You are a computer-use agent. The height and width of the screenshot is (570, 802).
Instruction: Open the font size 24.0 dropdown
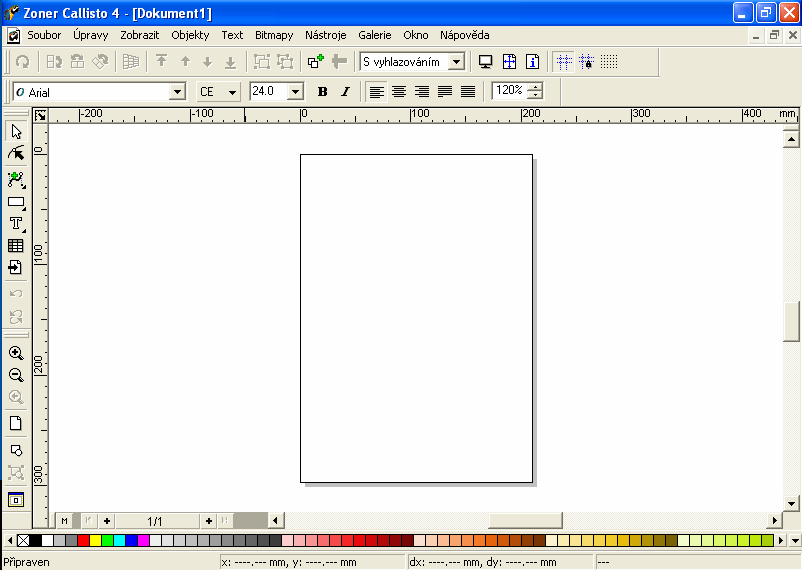[x=295, y=92]
